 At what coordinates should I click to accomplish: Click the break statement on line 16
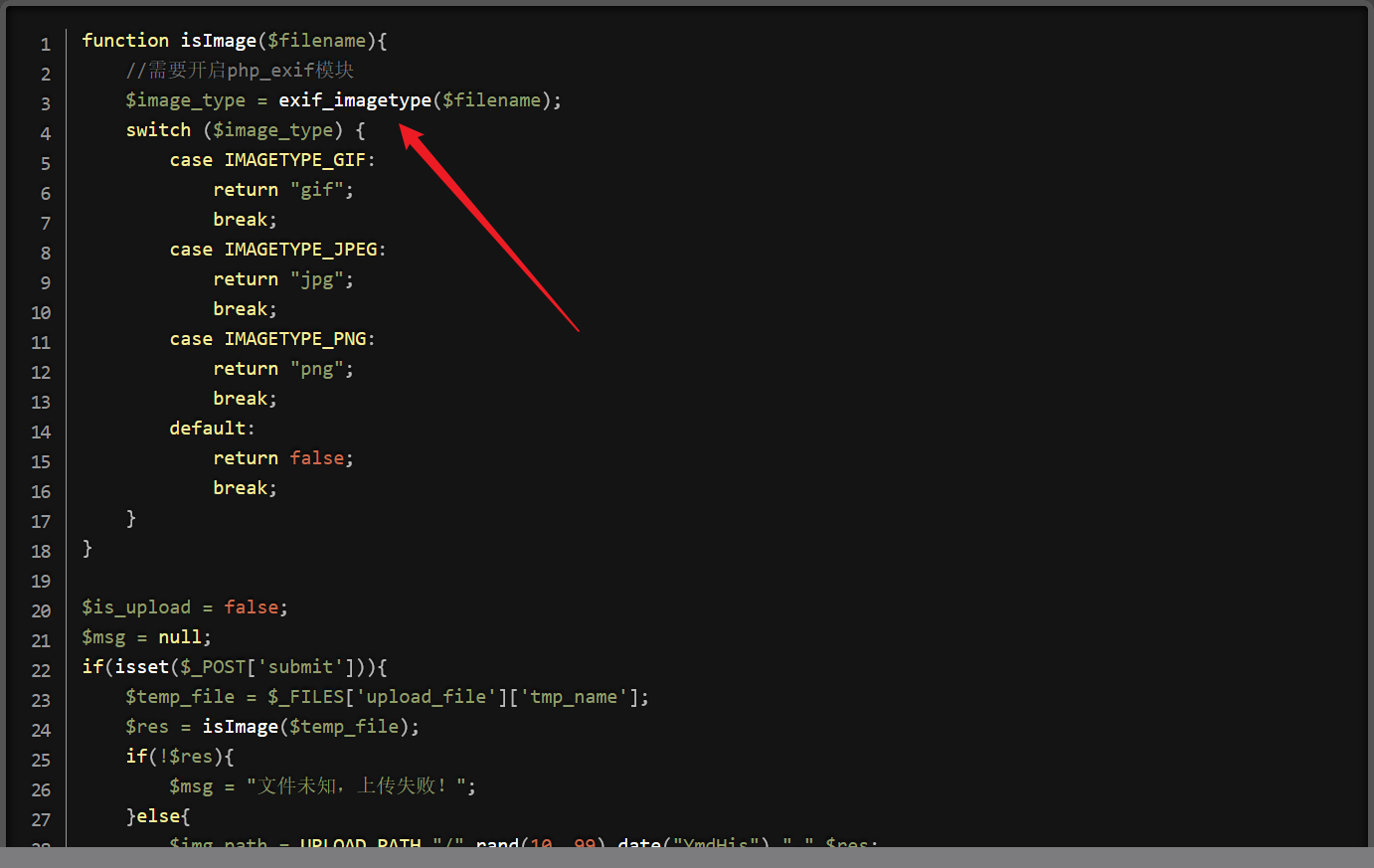click(245, 488)
